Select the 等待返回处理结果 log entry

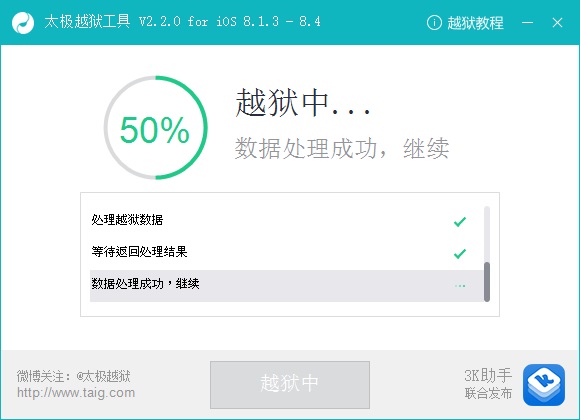click(x=286, y=252)
